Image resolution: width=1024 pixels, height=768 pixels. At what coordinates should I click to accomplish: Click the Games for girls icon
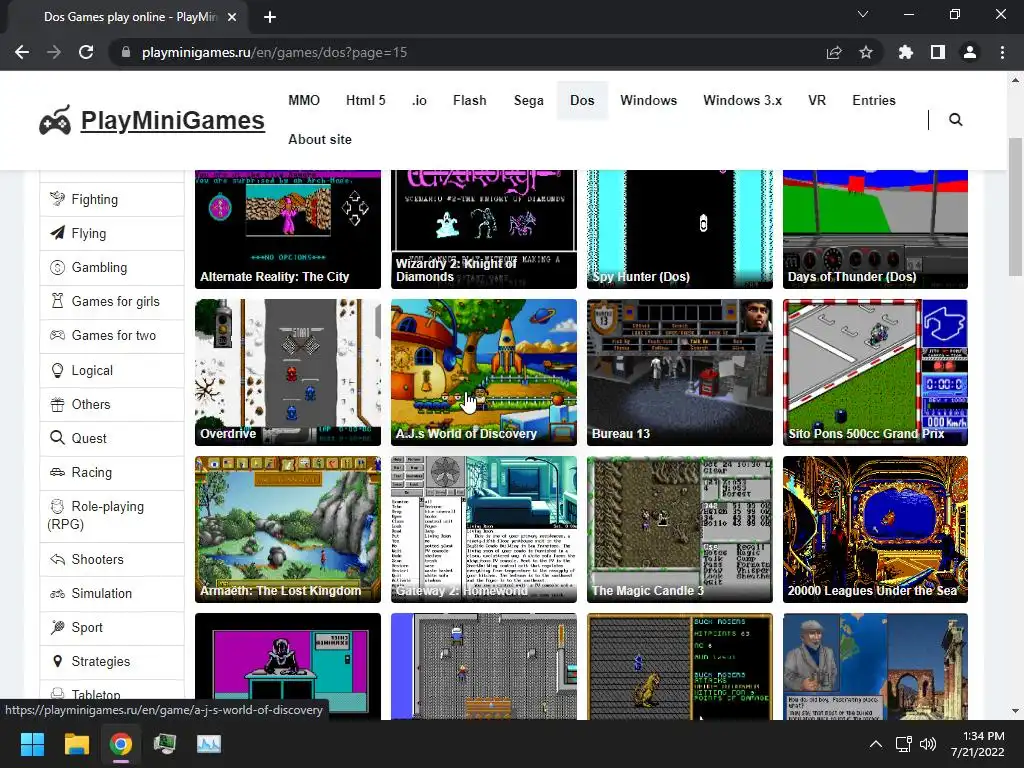click(57, 301)
